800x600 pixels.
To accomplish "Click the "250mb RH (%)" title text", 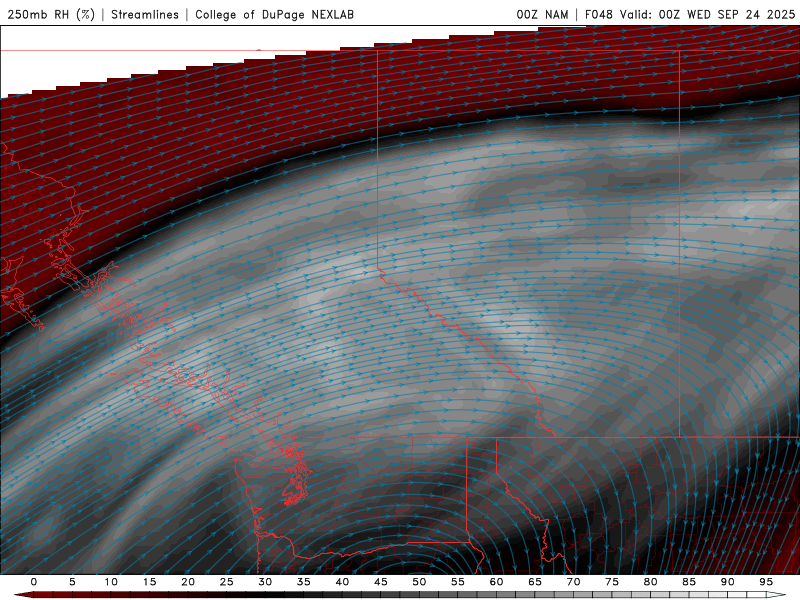I will [x=51, y=14].
